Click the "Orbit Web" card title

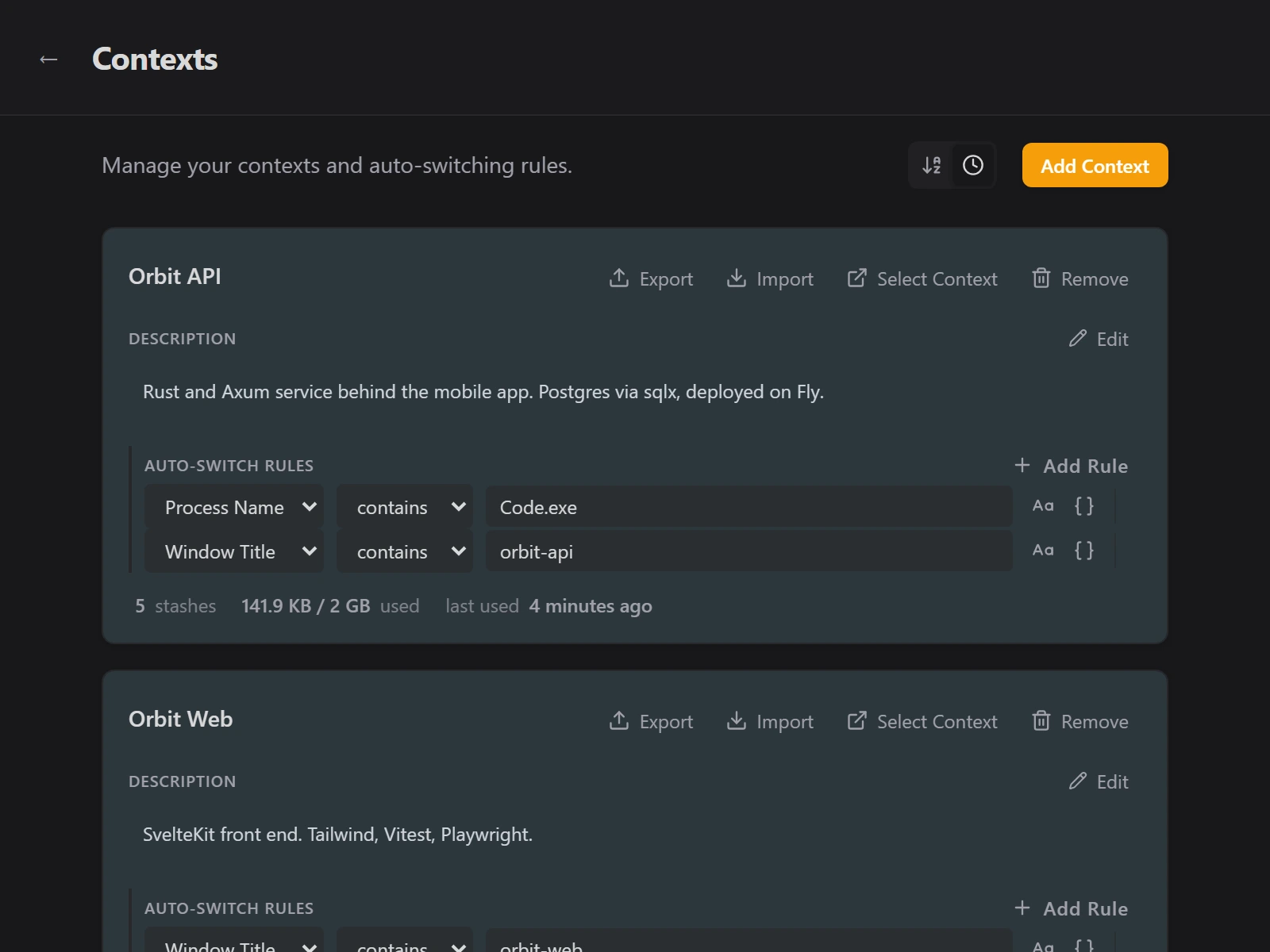[180, 719]
